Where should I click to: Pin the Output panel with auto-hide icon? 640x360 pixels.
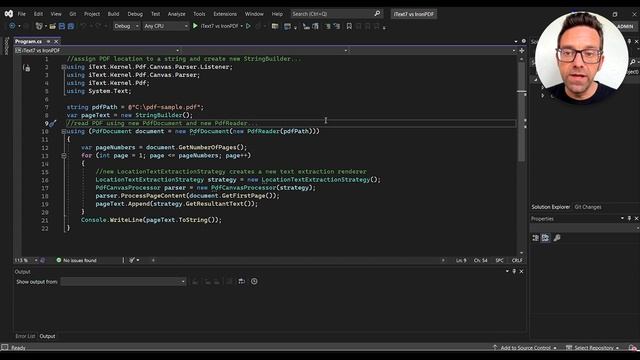point(514,271)
